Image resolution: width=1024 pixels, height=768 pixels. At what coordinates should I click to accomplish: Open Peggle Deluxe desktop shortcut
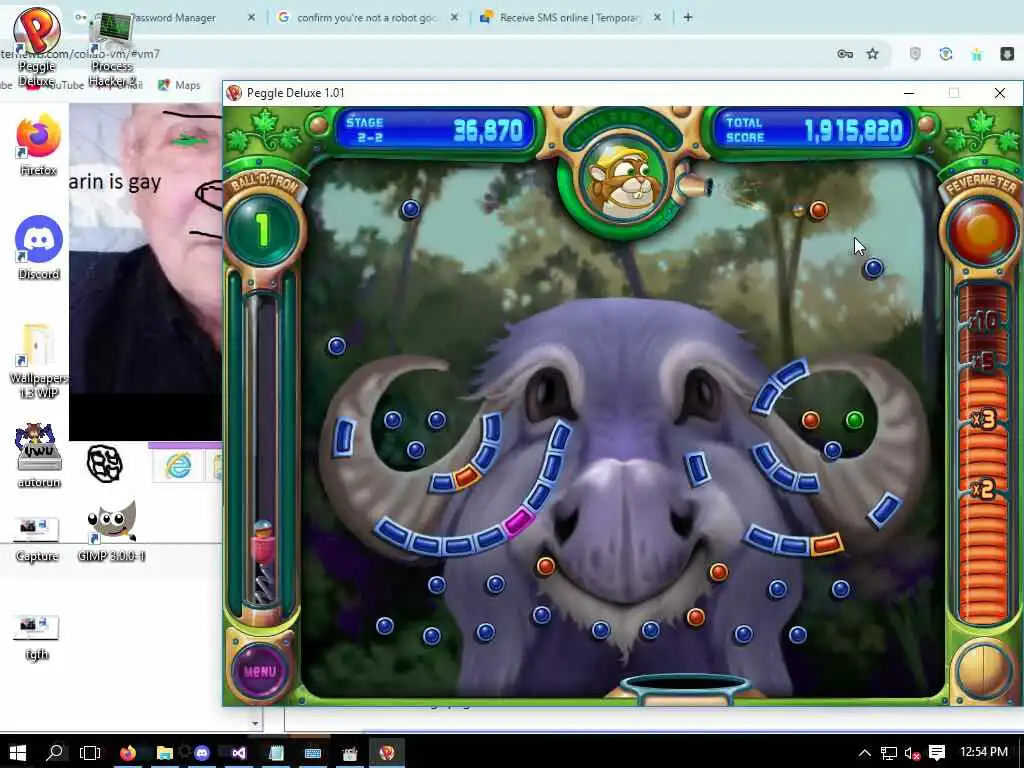tap(37, 47)
